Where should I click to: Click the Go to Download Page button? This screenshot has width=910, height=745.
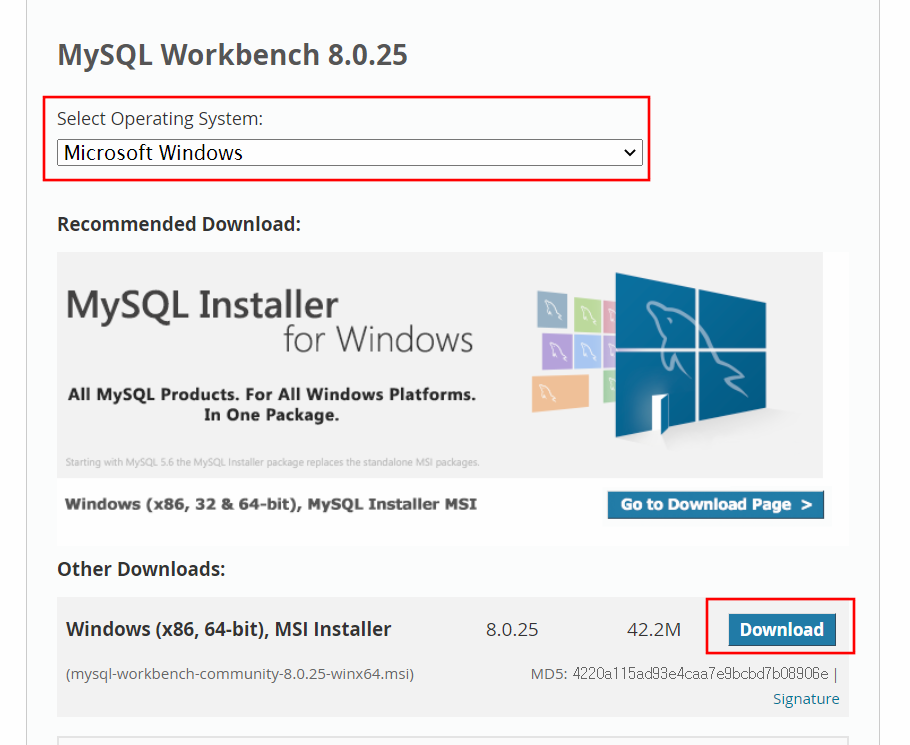coord(716,505)
